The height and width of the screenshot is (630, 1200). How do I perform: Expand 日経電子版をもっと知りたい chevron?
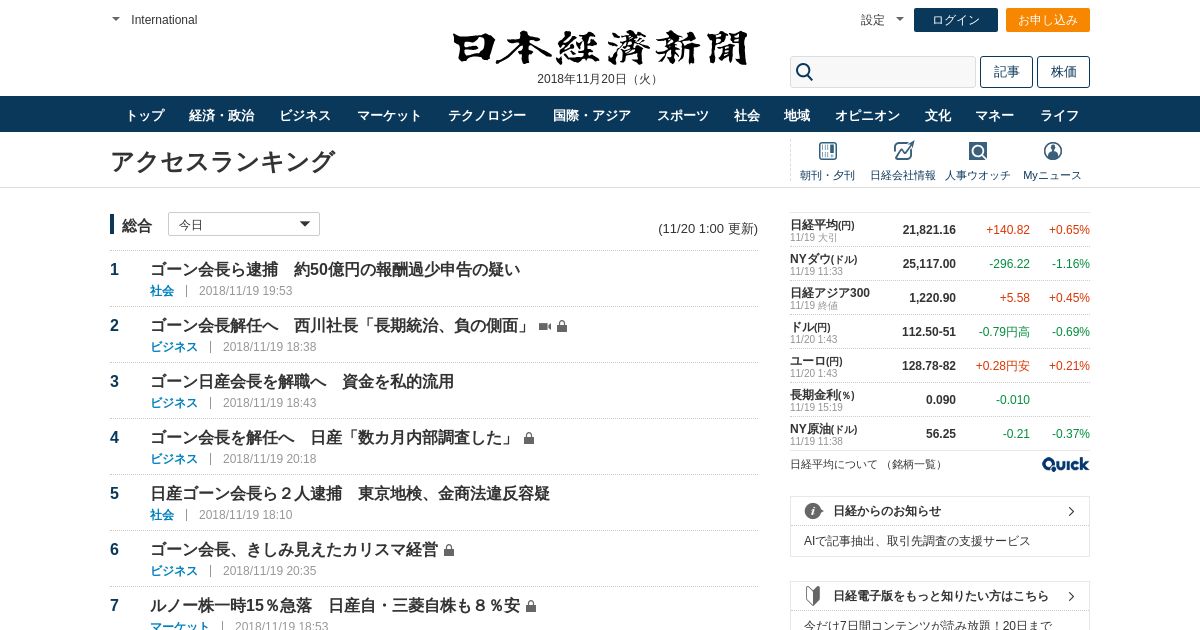1071,596
